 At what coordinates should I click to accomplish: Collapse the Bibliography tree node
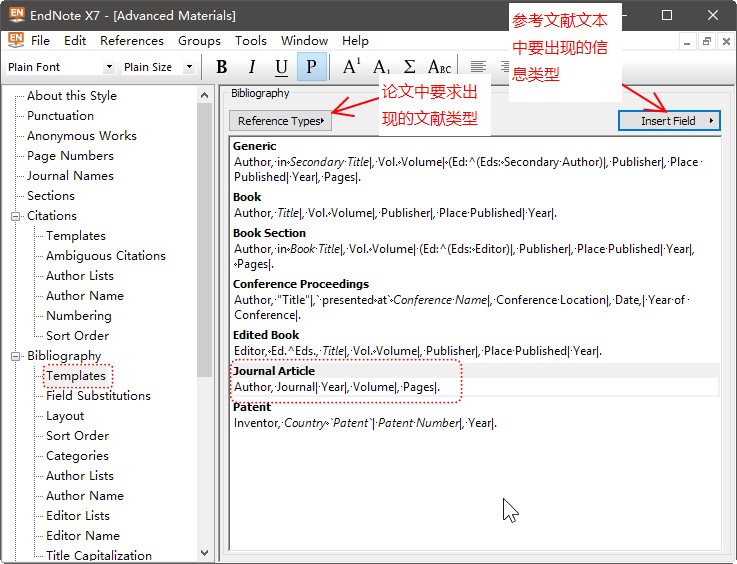[16, 356]
